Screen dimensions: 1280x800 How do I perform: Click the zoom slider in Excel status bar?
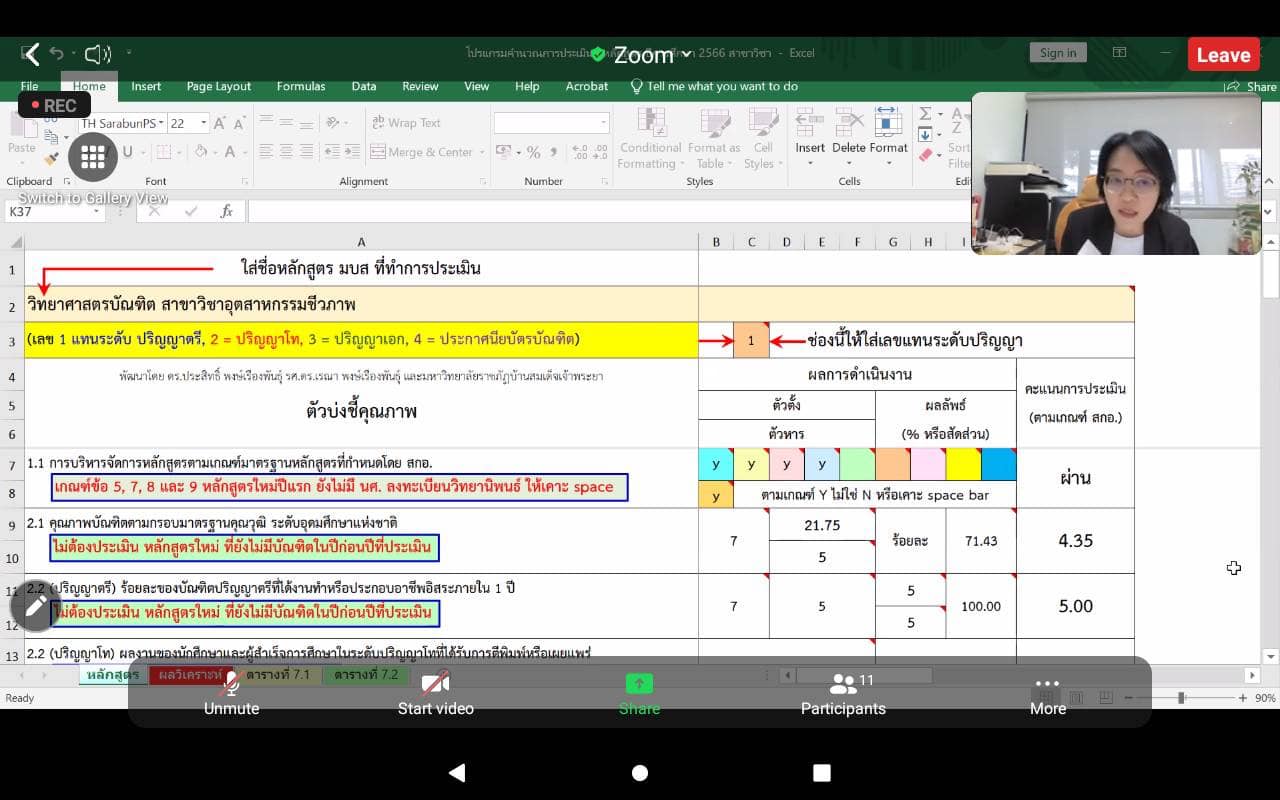[x=1181, y=698]
